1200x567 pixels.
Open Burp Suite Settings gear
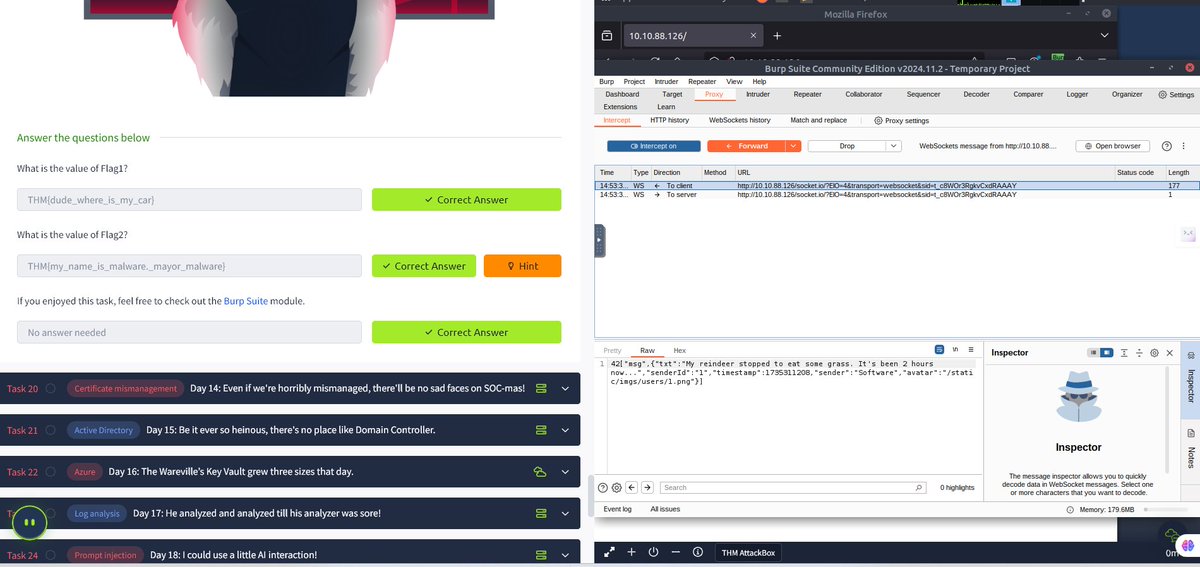tap(1162, 95)
